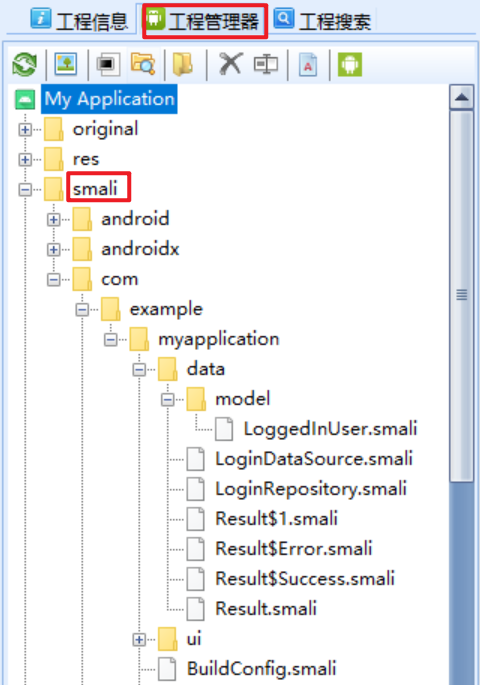Click the yellow open folder toolbar icon
This screenshot has width=480, height=685.
click(183, 64)
